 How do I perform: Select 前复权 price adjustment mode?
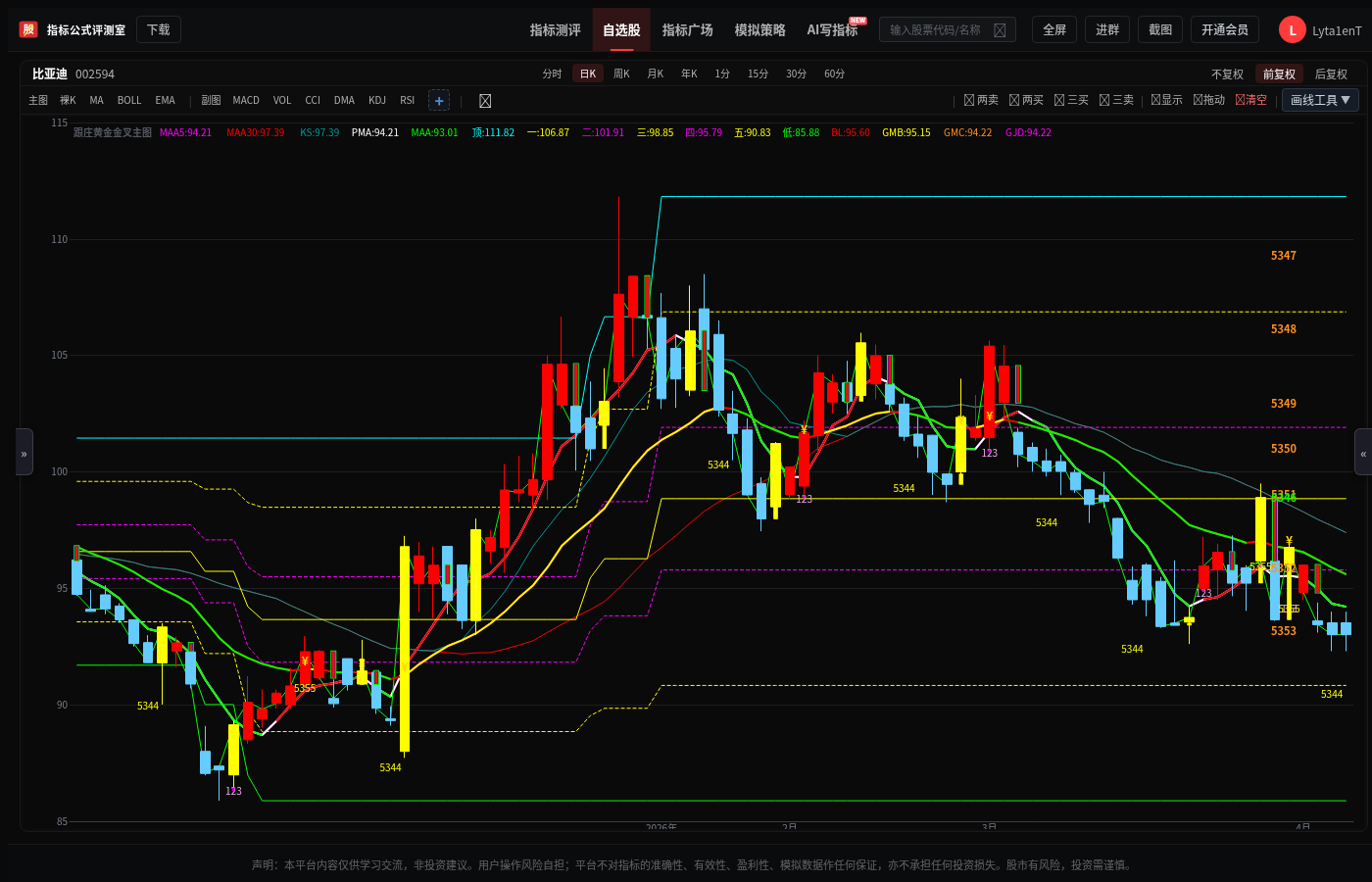click(1279, 74)
